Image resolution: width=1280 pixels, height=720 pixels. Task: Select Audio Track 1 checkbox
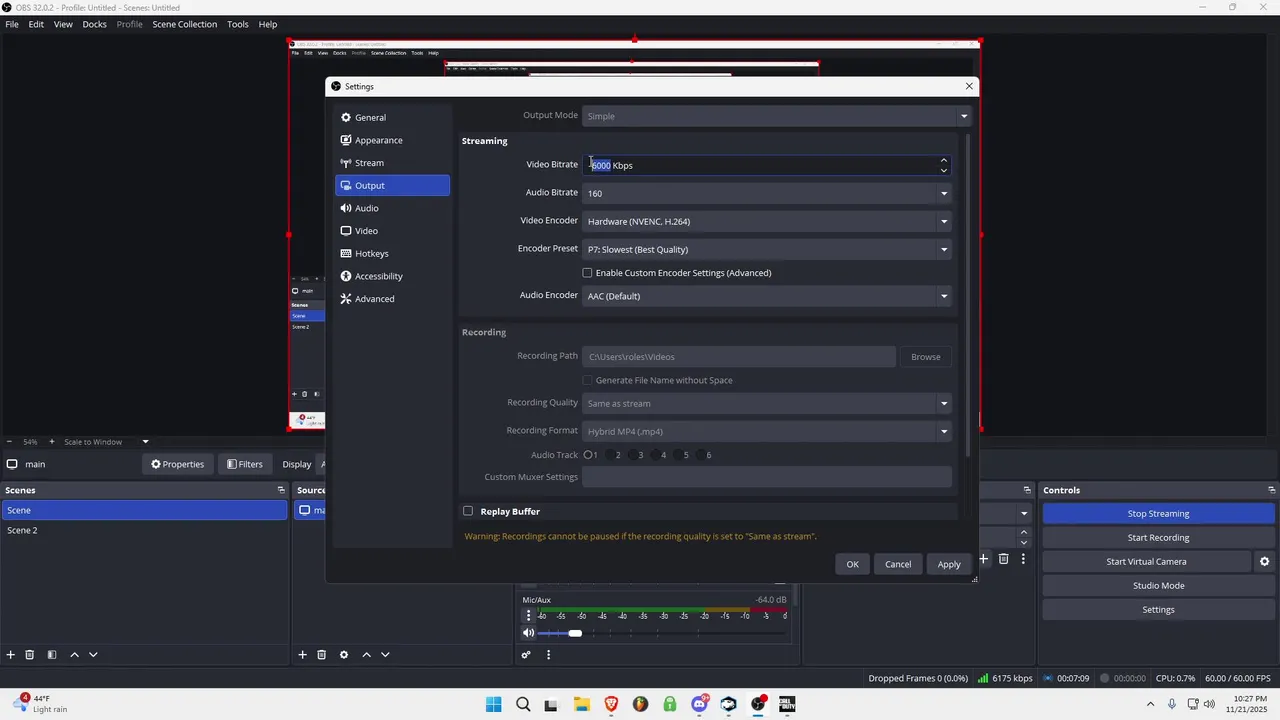tap(589, 455)
